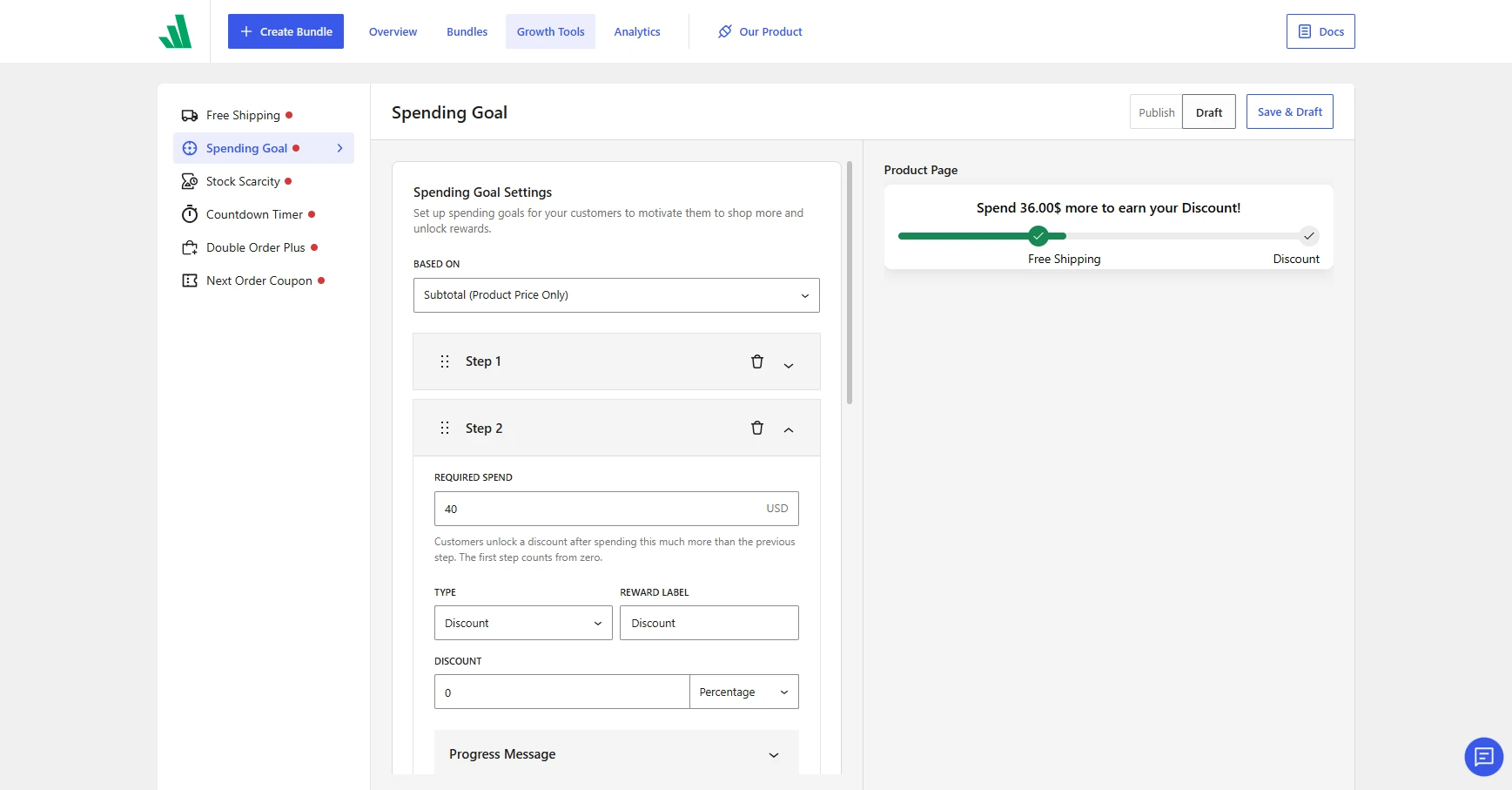
Task: Grab the Step 2 drag handle
Action: [445, 428]
